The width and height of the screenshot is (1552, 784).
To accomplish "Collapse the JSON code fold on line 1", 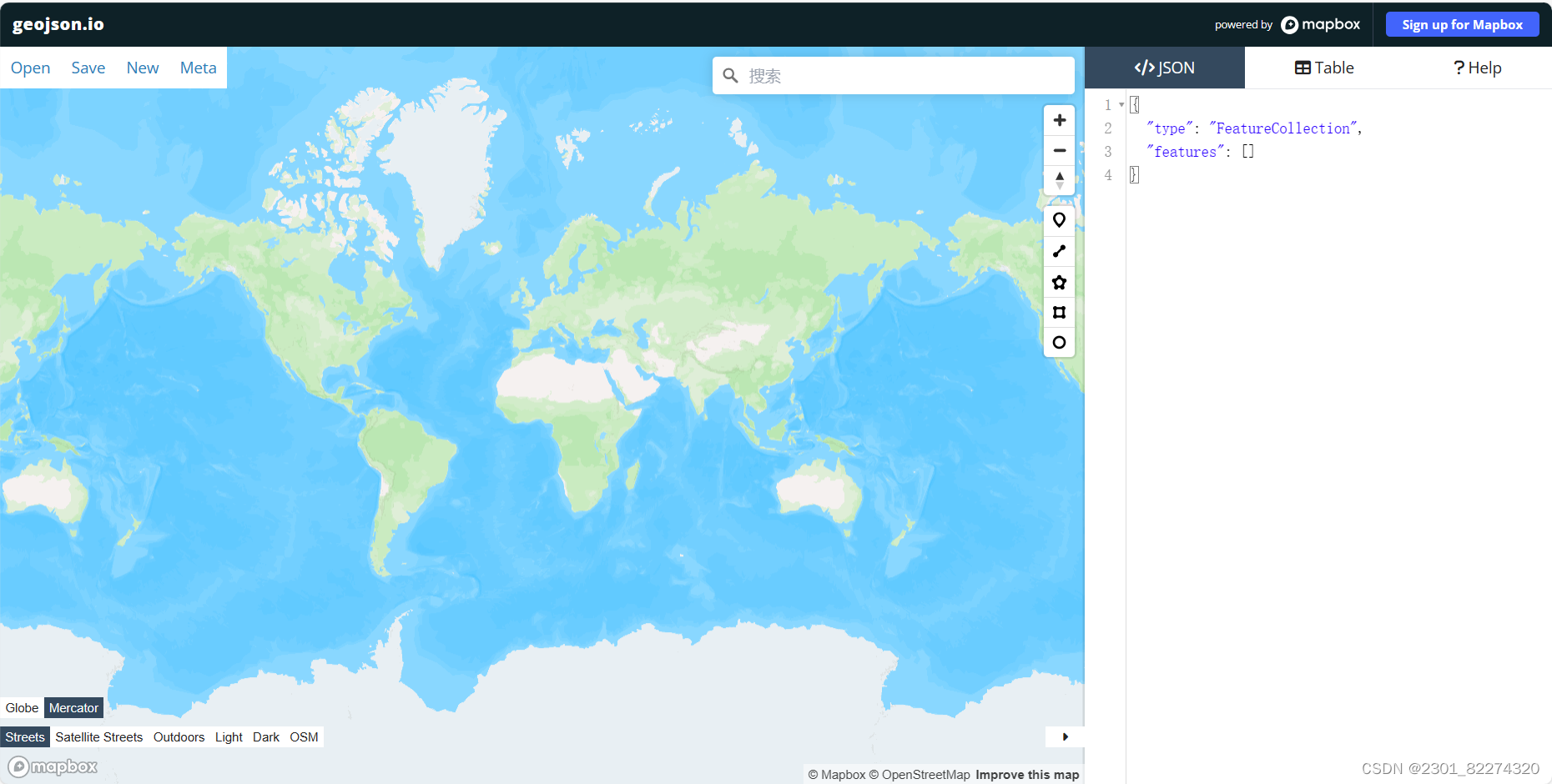I will (1121, 104).
